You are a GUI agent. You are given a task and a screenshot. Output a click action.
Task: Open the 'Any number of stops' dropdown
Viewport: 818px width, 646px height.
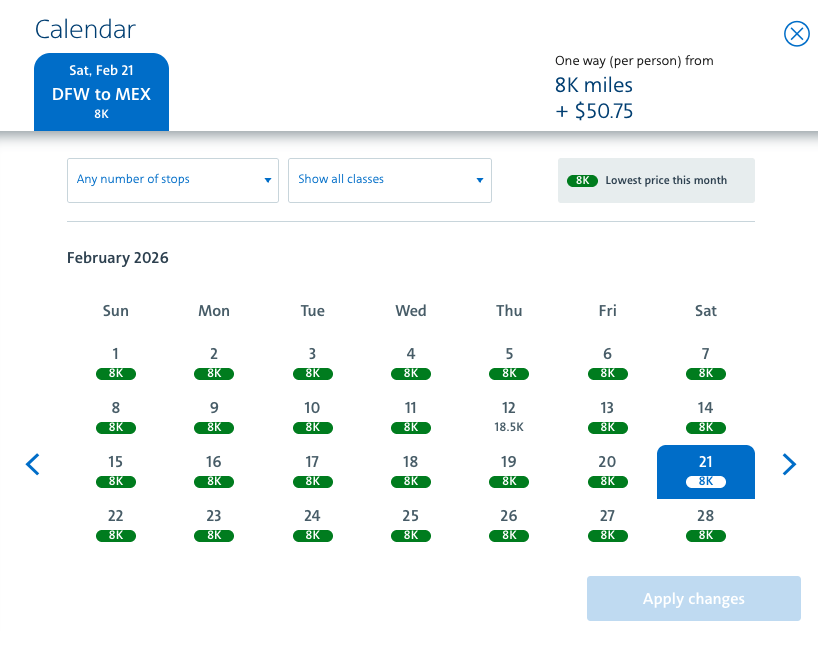coord(173,180)
